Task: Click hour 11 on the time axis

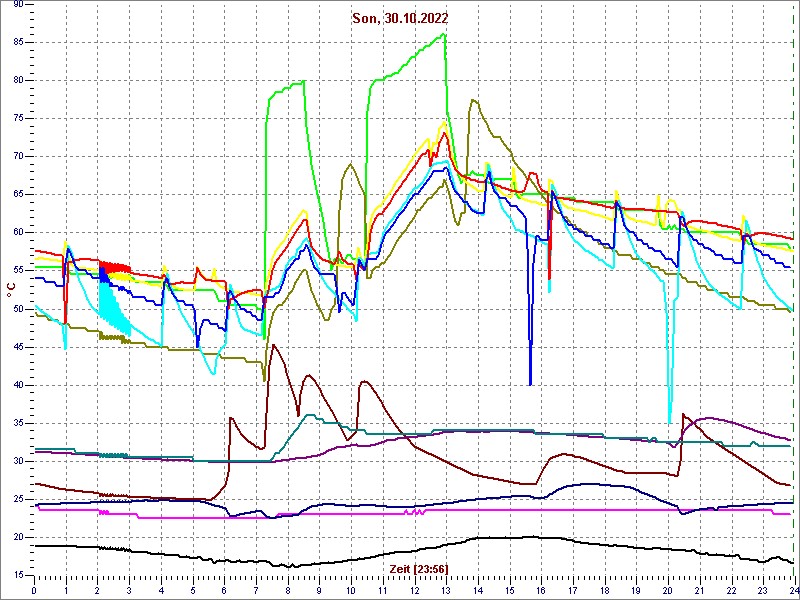Action: click(382, 590)
